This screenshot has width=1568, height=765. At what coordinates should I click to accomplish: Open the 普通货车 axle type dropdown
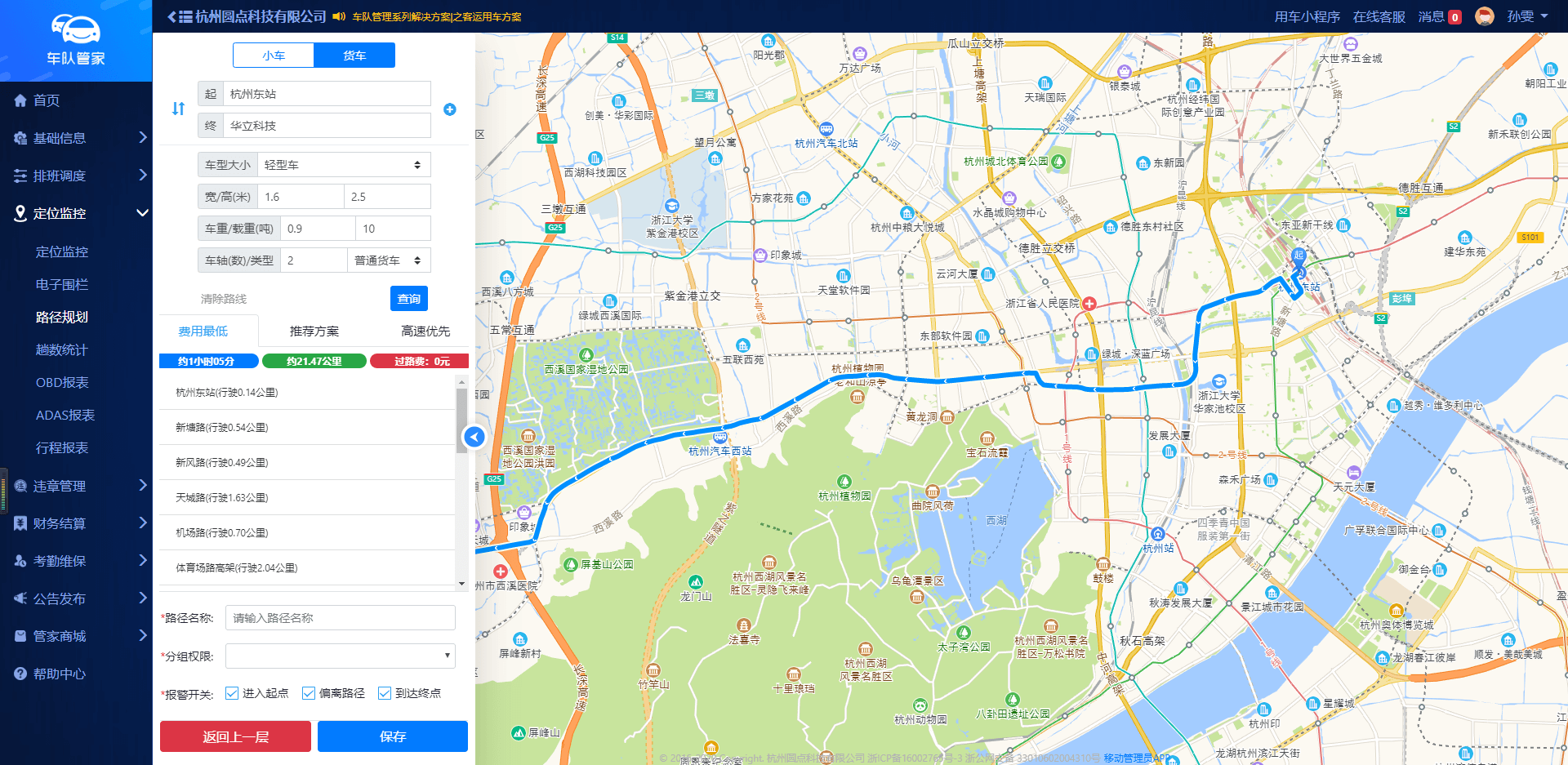click(x=388, y=260)
